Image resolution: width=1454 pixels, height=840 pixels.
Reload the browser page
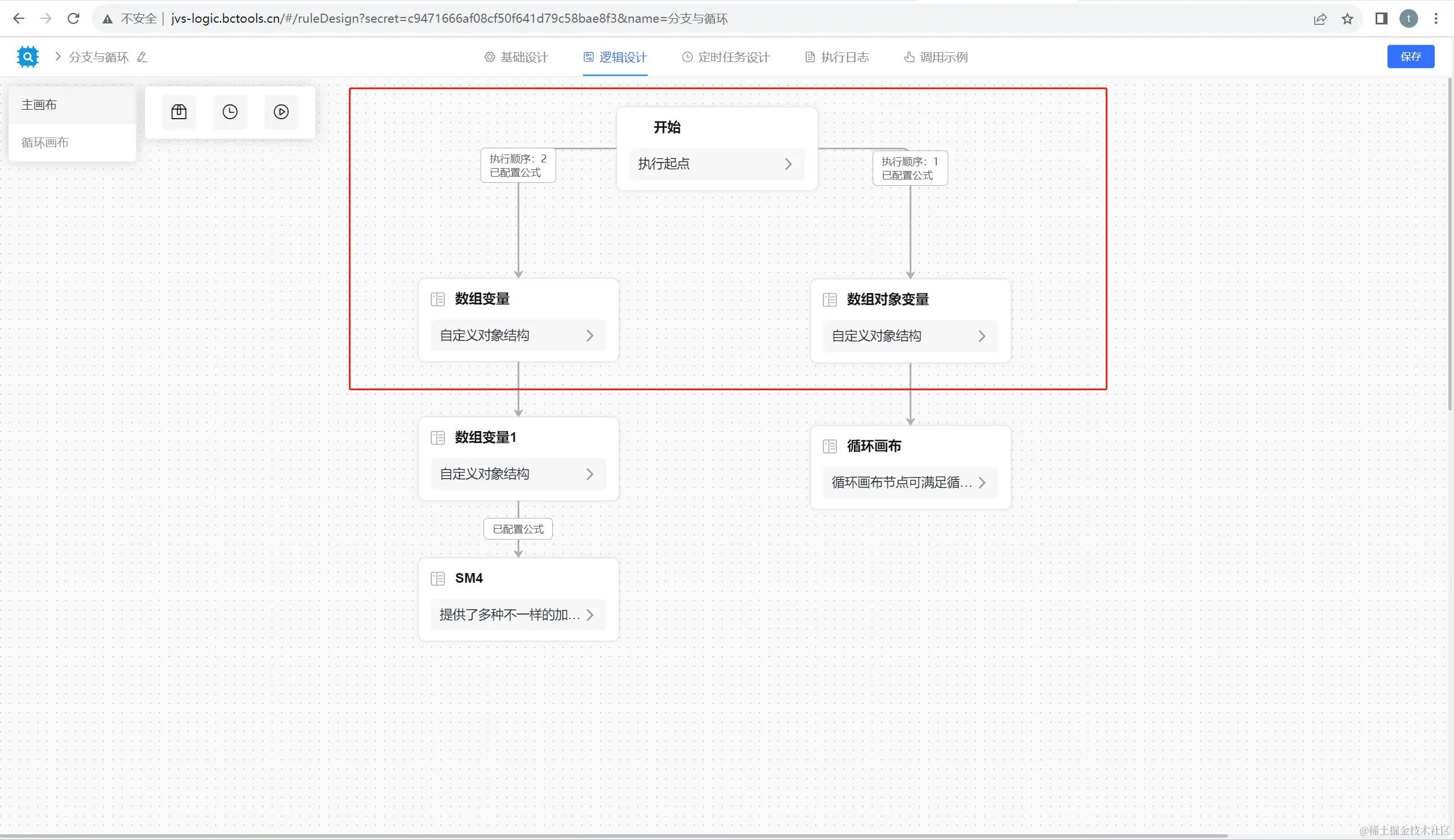click(73, 19)
